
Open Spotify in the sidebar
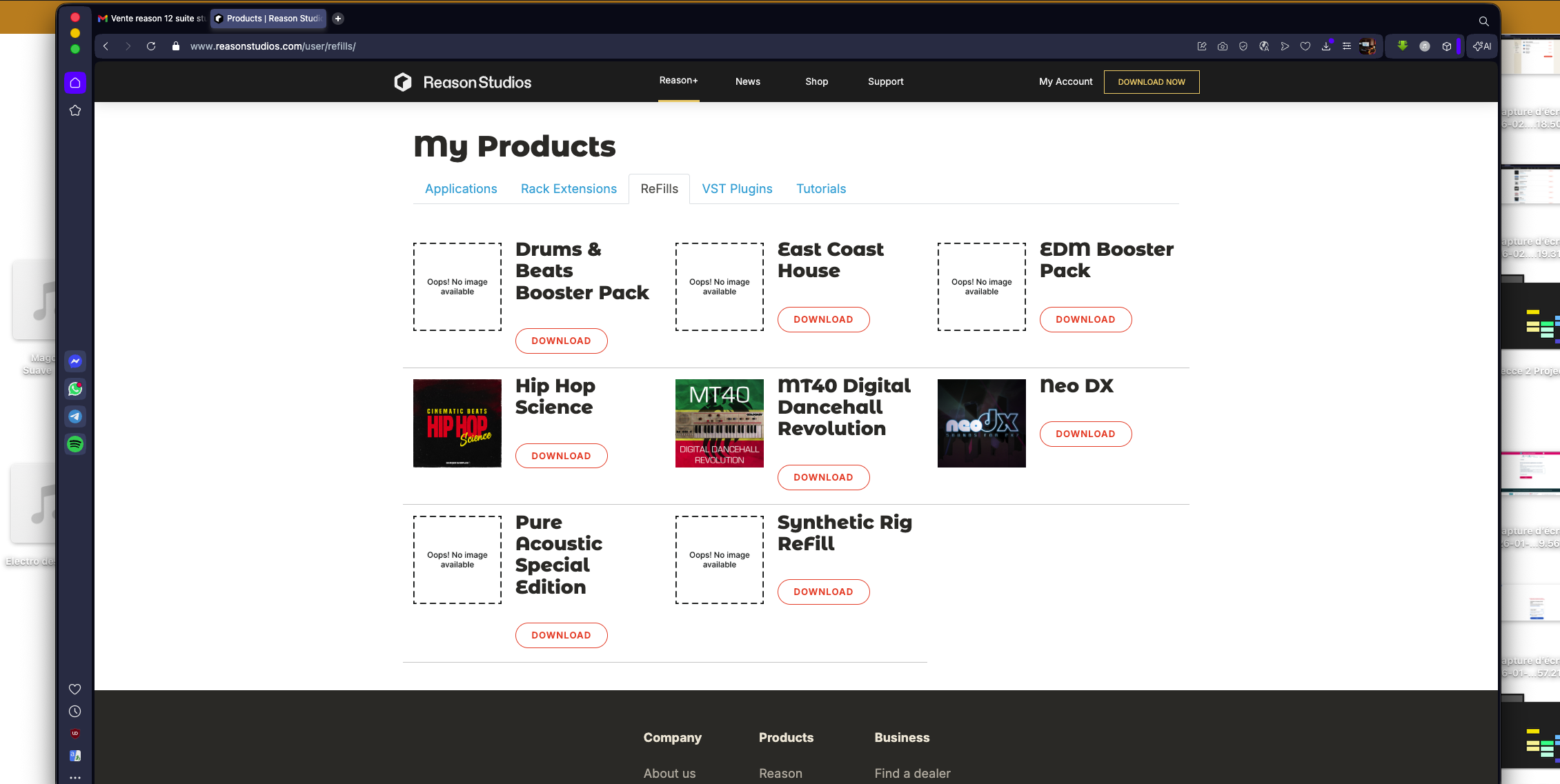coord(75,444)
